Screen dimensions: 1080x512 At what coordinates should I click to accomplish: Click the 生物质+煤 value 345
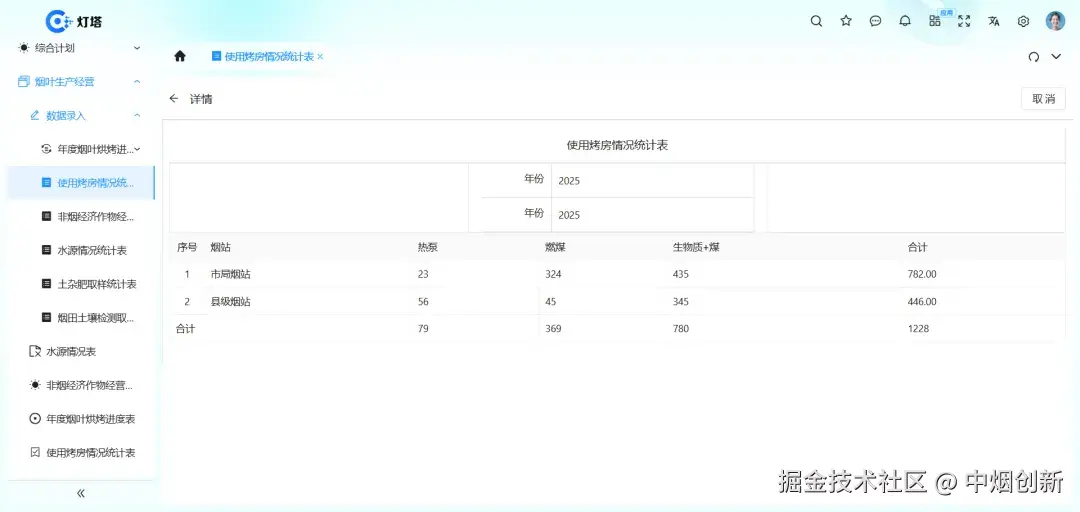[x=681, y=302]
